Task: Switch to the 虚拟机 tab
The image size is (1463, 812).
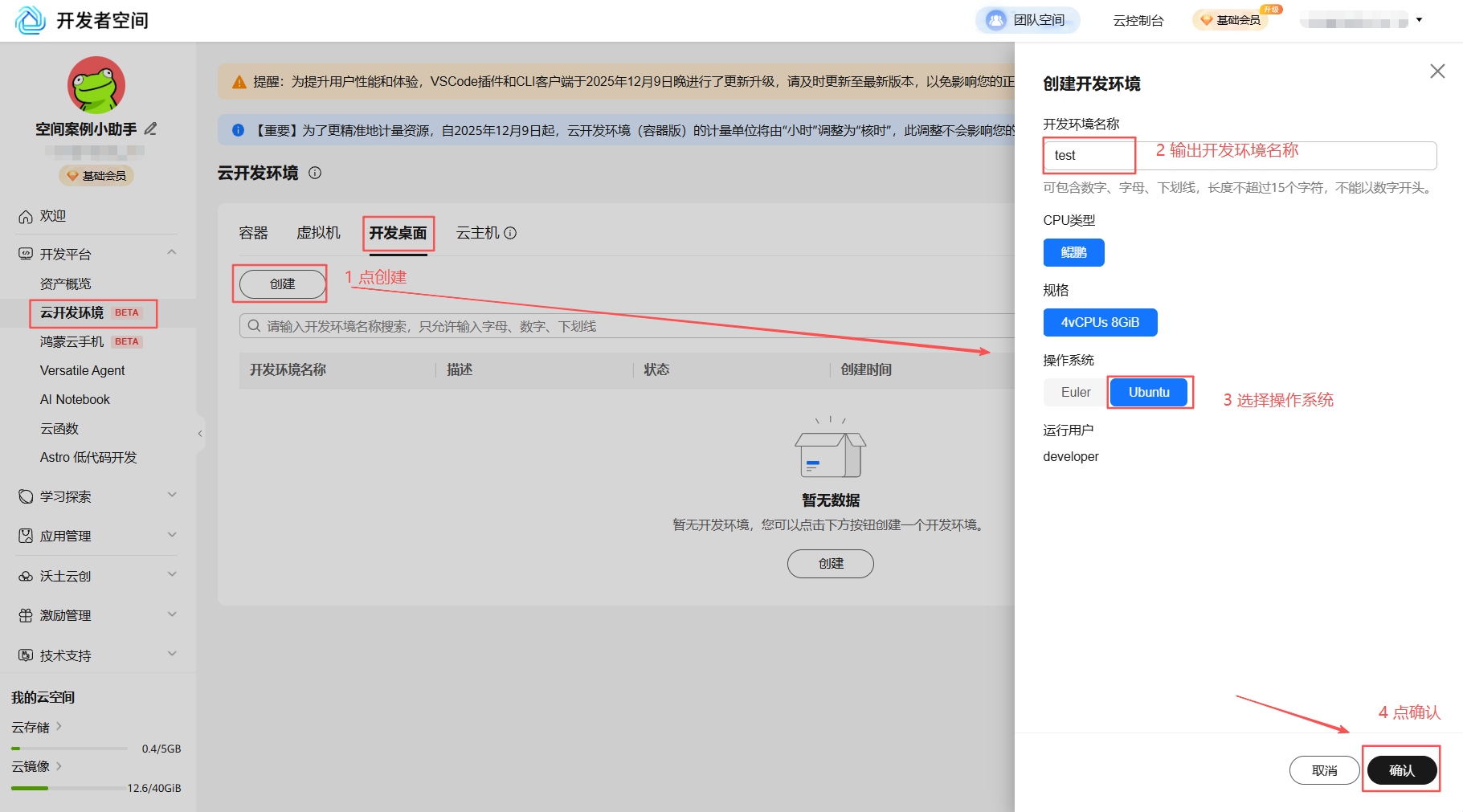Action: 318,232
